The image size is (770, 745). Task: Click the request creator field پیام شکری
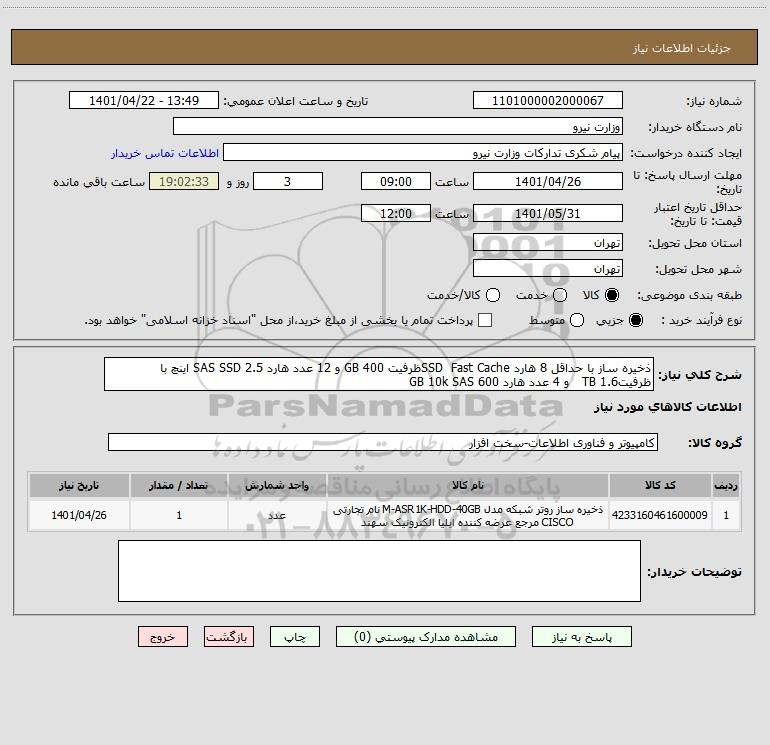click(423, 152)
